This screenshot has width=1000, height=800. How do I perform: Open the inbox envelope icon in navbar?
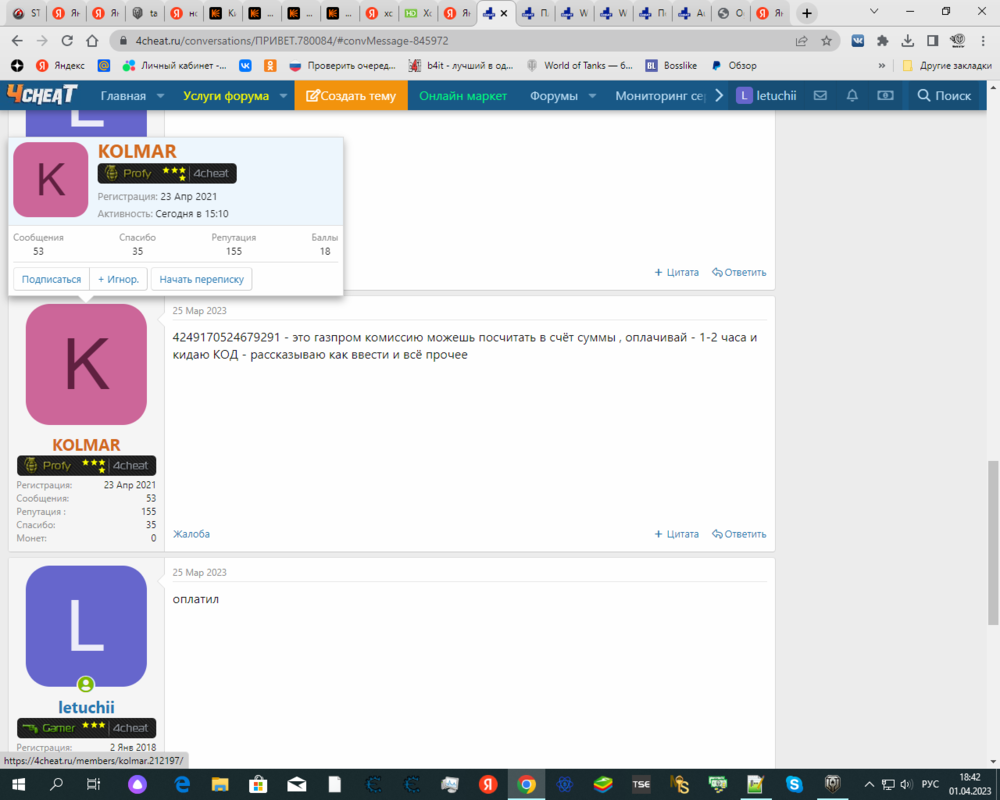[x=820, y=96]
